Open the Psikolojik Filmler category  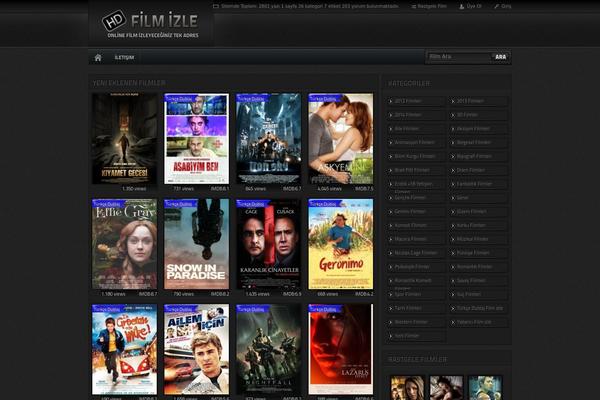pyautogui.click(x=412, y=267)
